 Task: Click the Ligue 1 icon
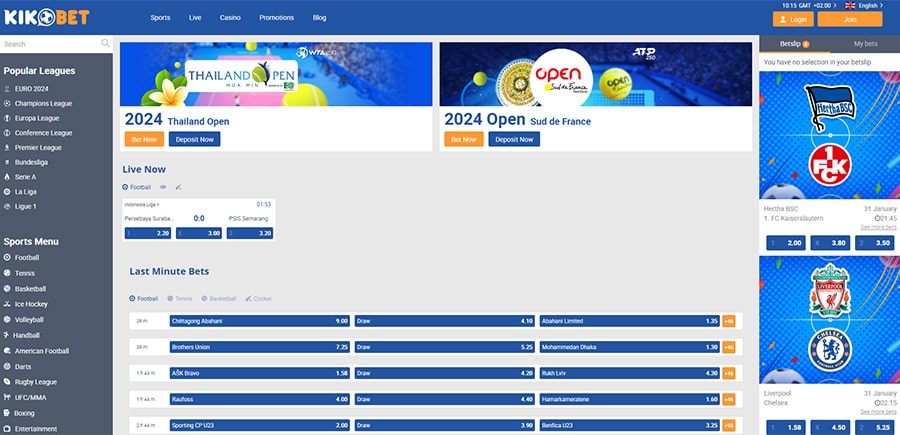point(7,206)
